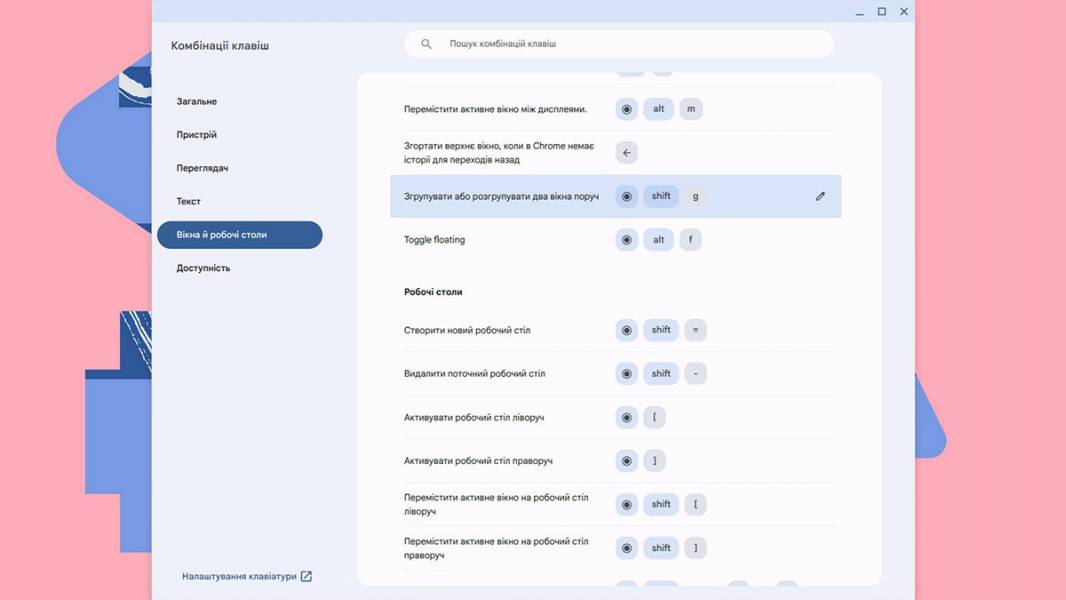Click '[' key in 'Активувати робочий стіл ліворуч' row
The height and width of the screenshot is (600, 1066).
pyautogui.click(x=654, y=417)
